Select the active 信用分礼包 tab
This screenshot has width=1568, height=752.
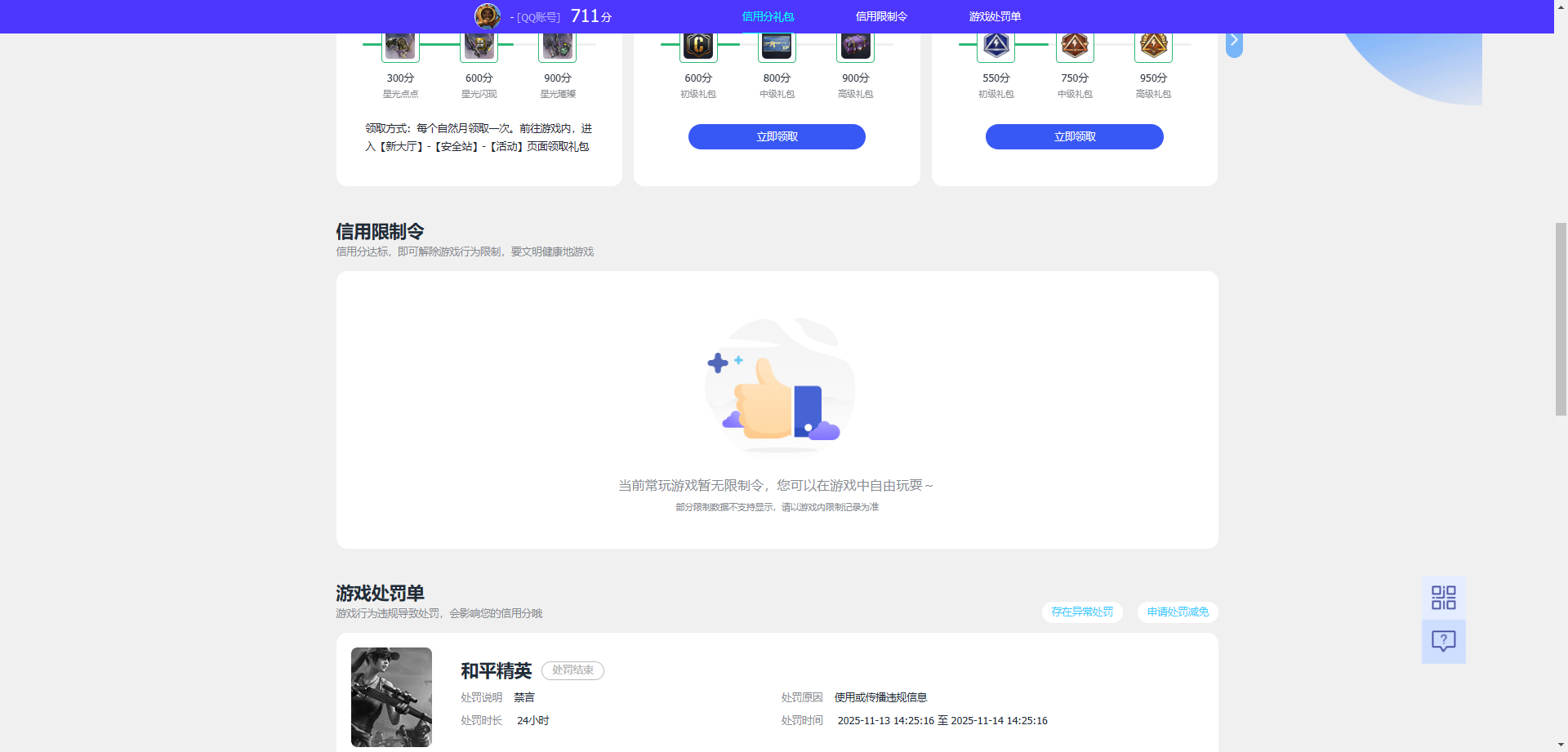click(767, 16)
